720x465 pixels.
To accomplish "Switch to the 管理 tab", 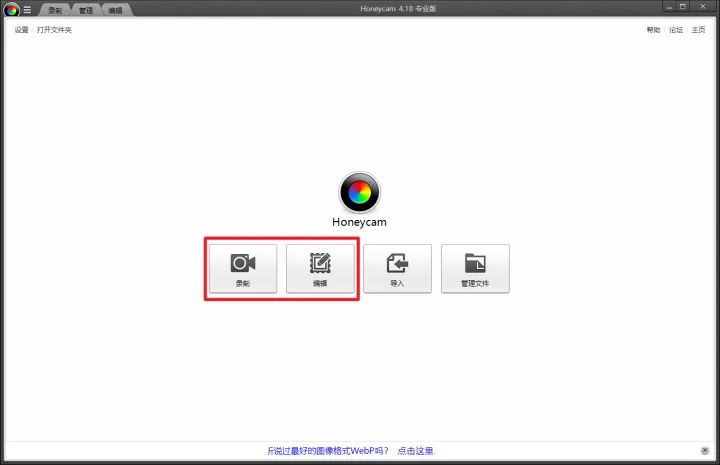I will [86, 10].
